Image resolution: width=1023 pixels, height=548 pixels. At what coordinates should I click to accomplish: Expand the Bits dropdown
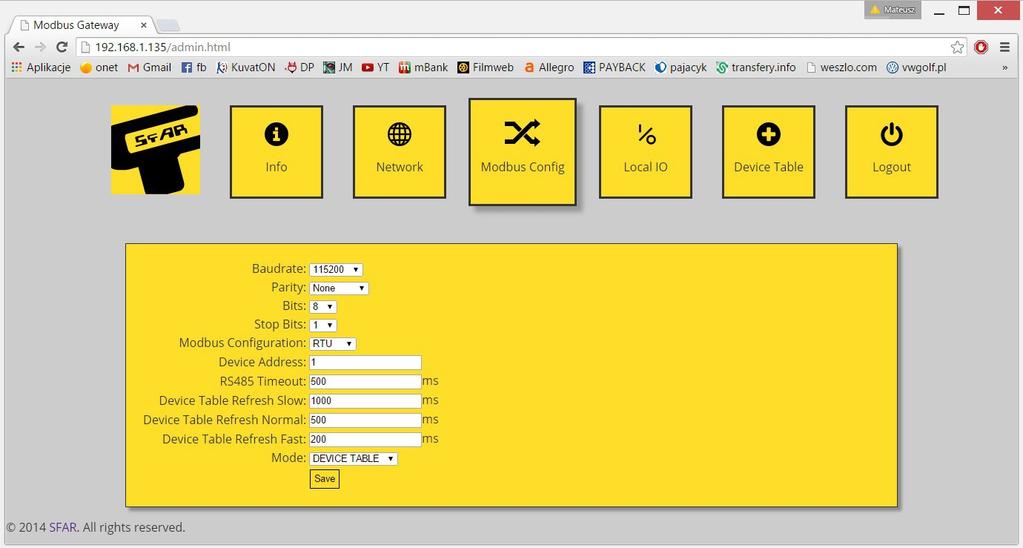tap(323, 306)
